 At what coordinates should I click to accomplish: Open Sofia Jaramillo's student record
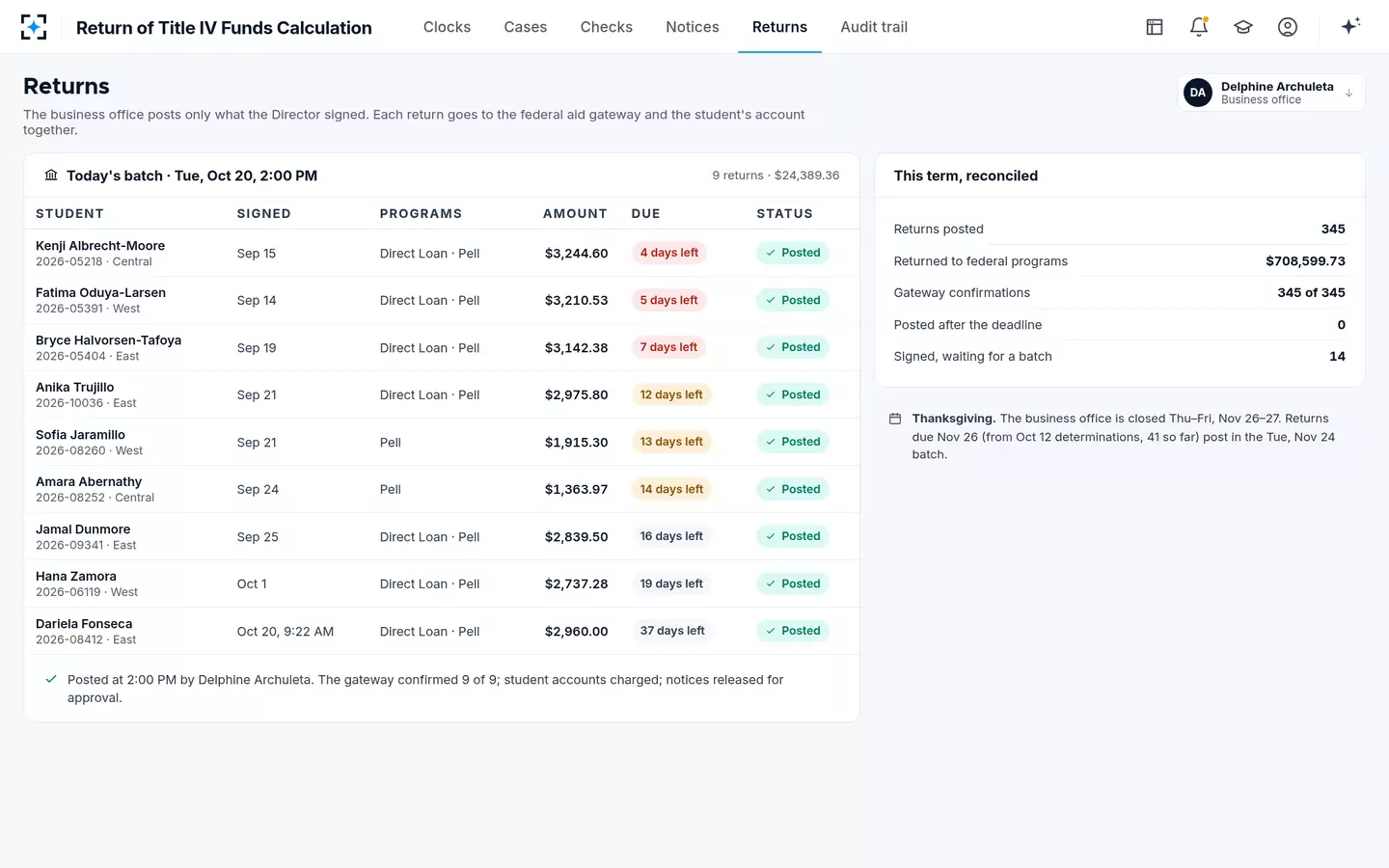(80, 435)
